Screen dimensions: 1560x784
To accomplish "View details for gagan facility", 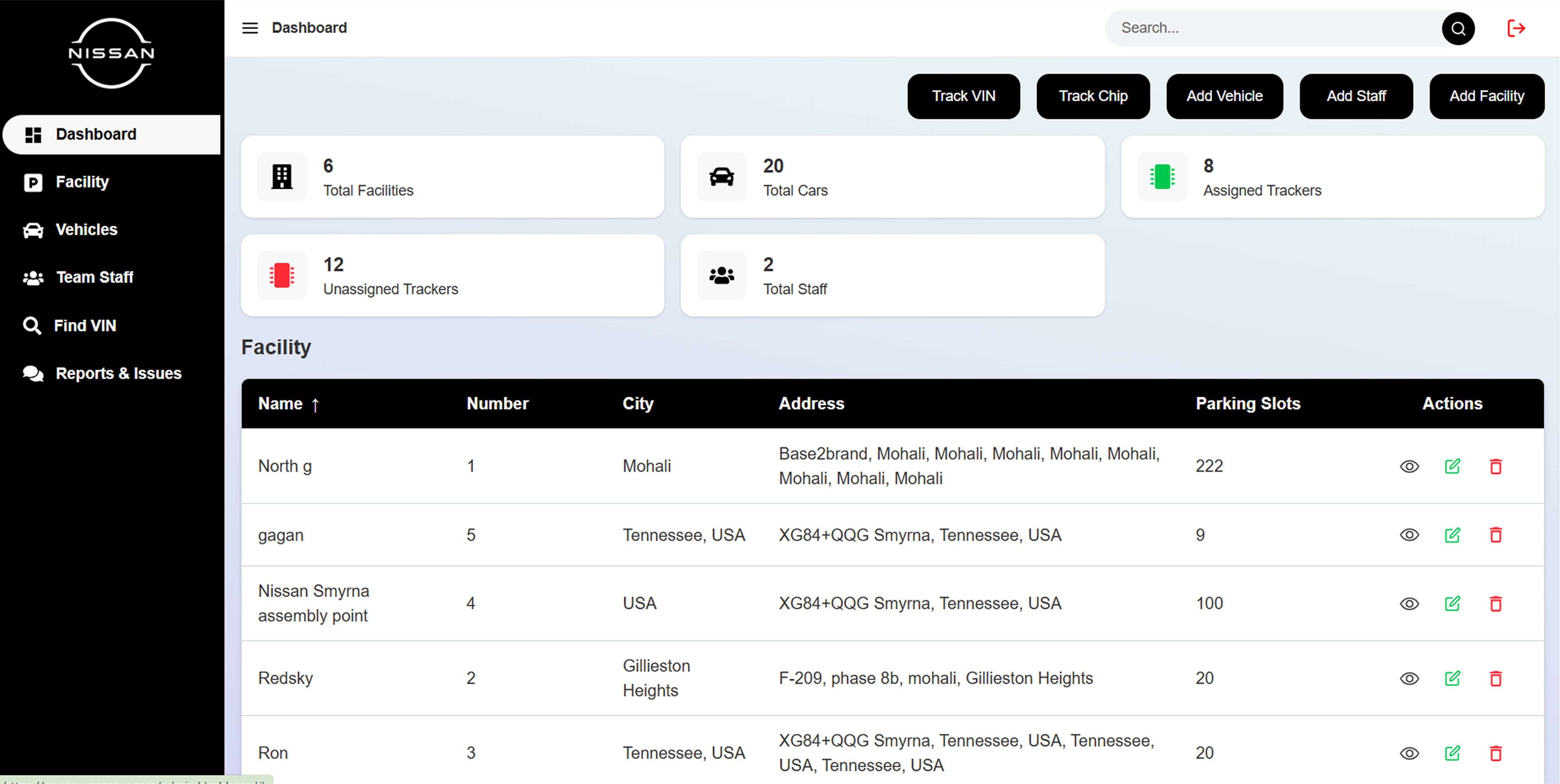I will (x=1409, y=535).
